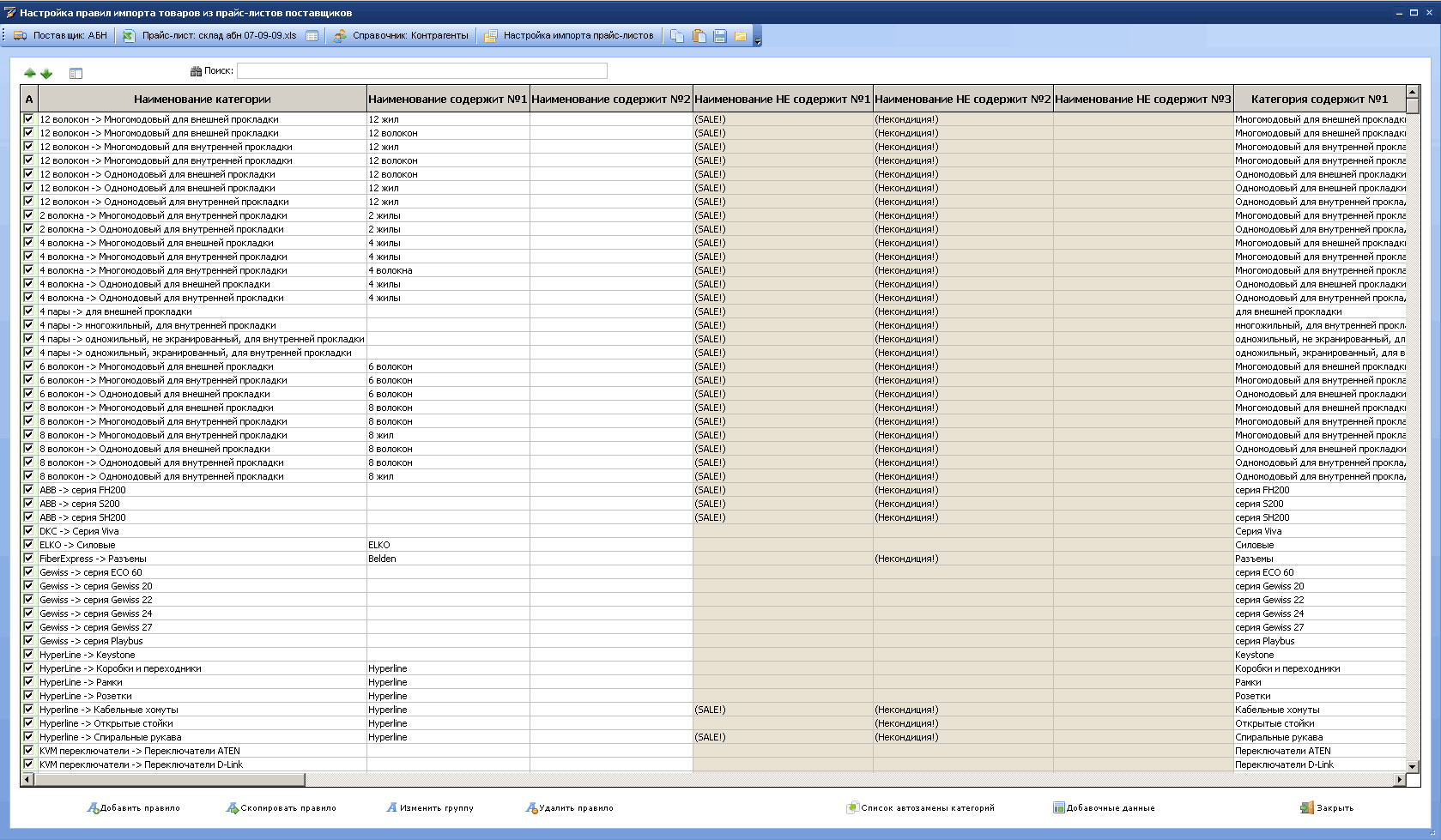Toggle checkbox for Gewiss -> серия ECO 60
Image resolution: width=1441 pixels, height=840 pixels.
28,571
